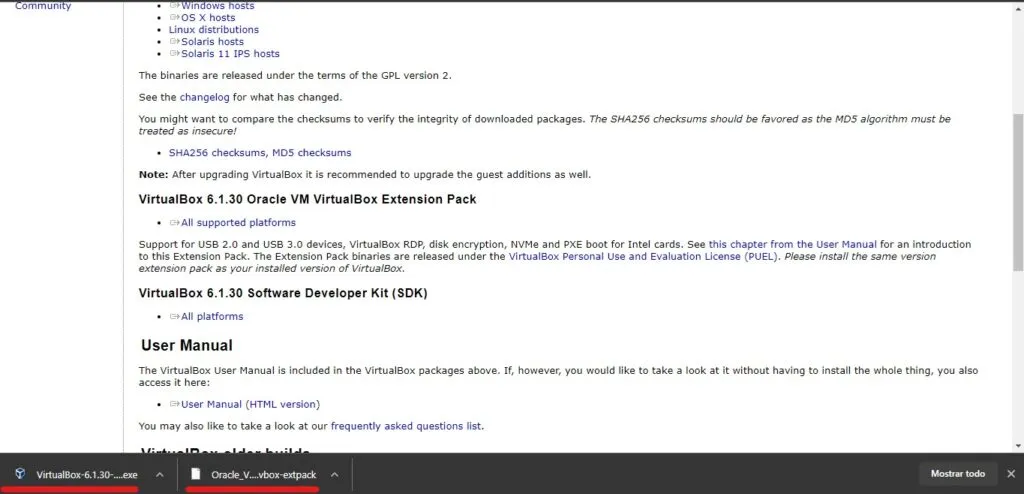Click the scrollbar down arrow
The width and height of the screenshot is (1024, 494).
click(x=1018, y=446)
